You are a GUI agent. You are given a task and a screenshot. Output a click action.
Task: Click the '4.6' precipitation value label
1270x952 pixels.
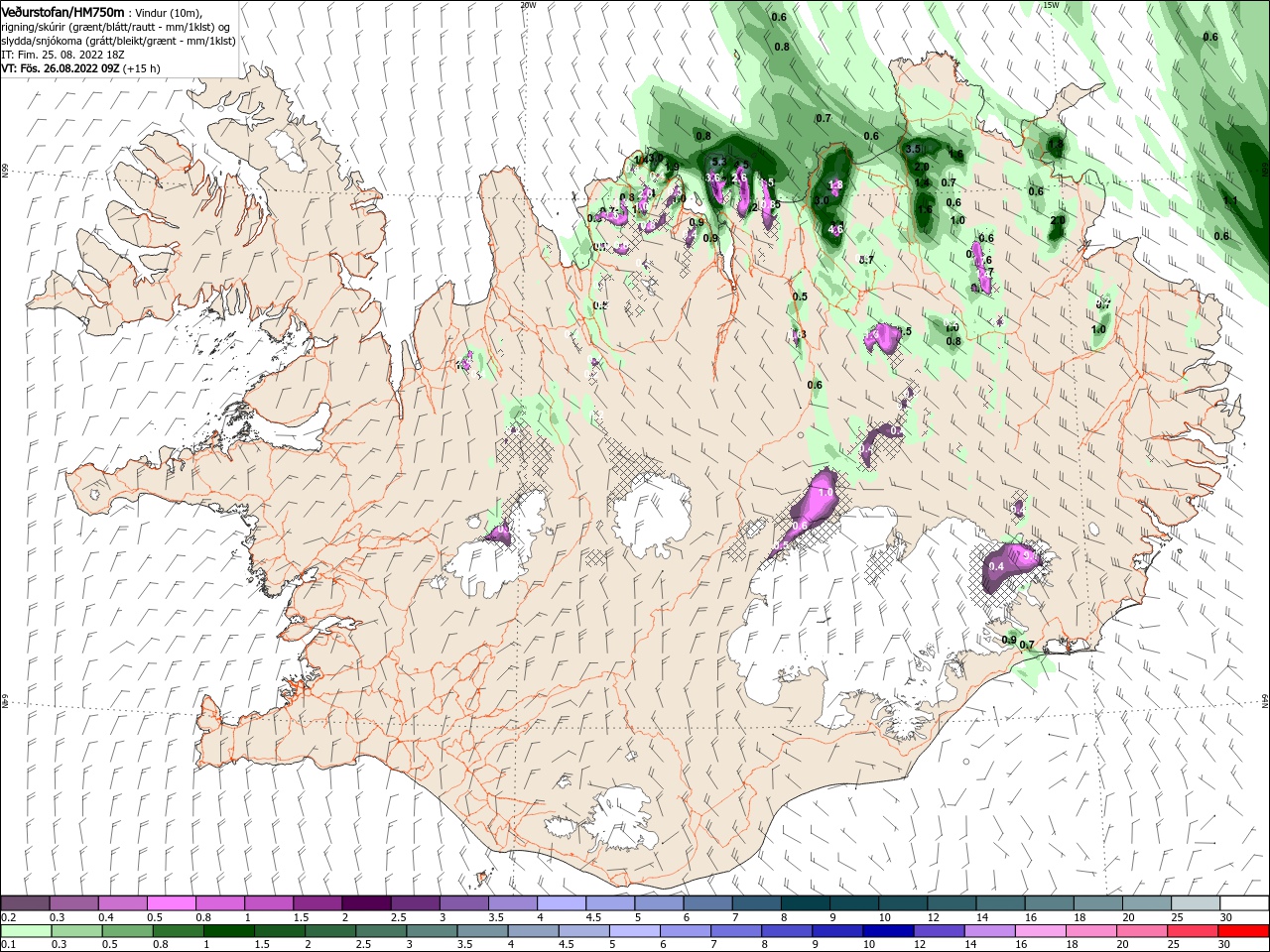point(835,229)
